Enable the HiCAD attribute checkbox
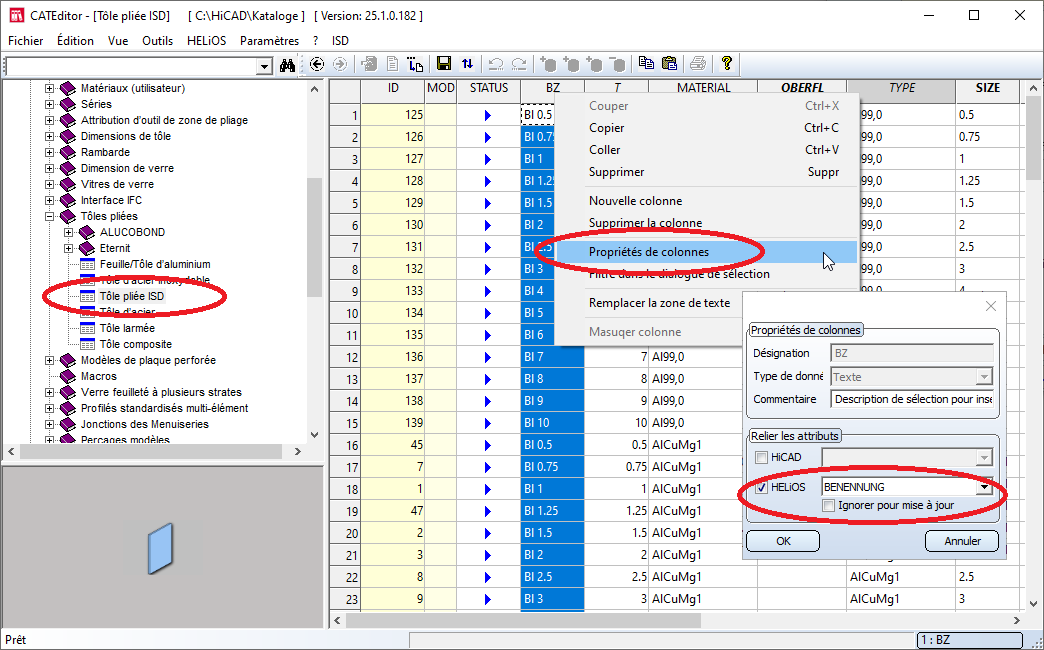Viewport: 1044px width, 650px height. coord(762,457)
